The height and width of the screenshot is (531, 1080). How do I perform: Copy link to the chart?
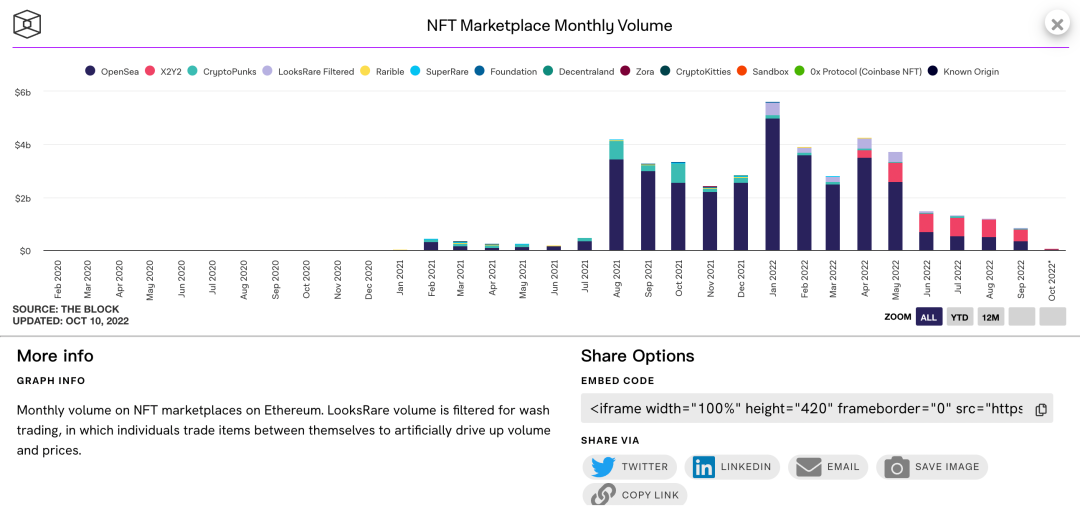[635, 494]
